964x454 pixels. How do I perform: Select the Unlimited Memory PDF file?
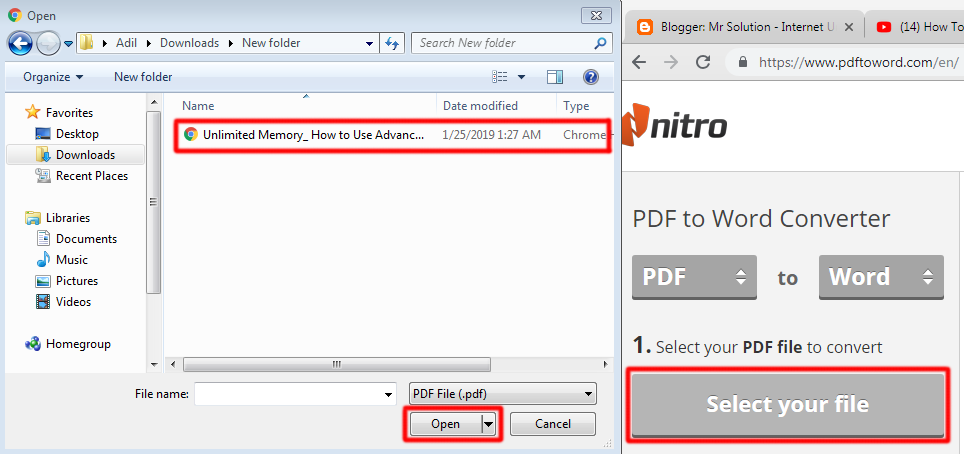[393, 135]
